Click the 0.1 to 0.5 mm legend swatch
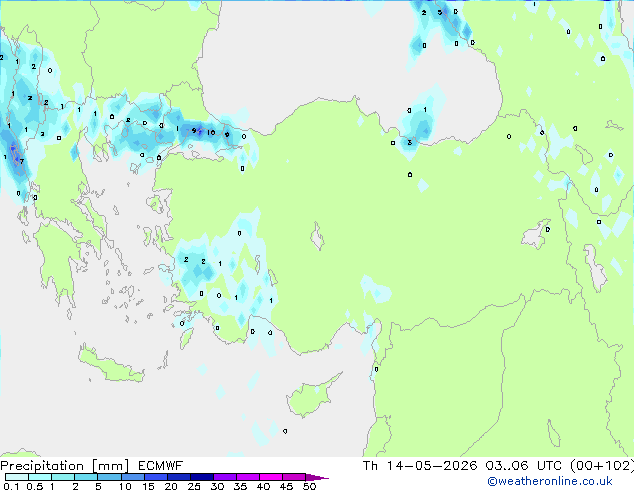 pos(17,477)
